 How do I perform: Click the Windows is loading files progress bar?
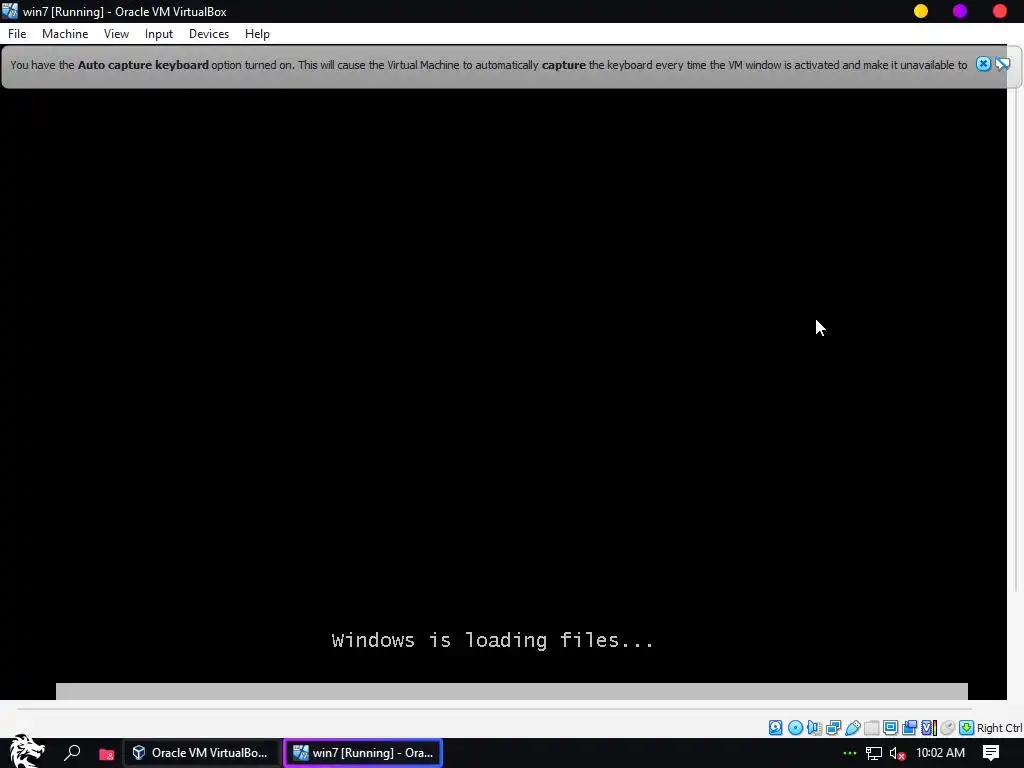[x=511, y=691]
